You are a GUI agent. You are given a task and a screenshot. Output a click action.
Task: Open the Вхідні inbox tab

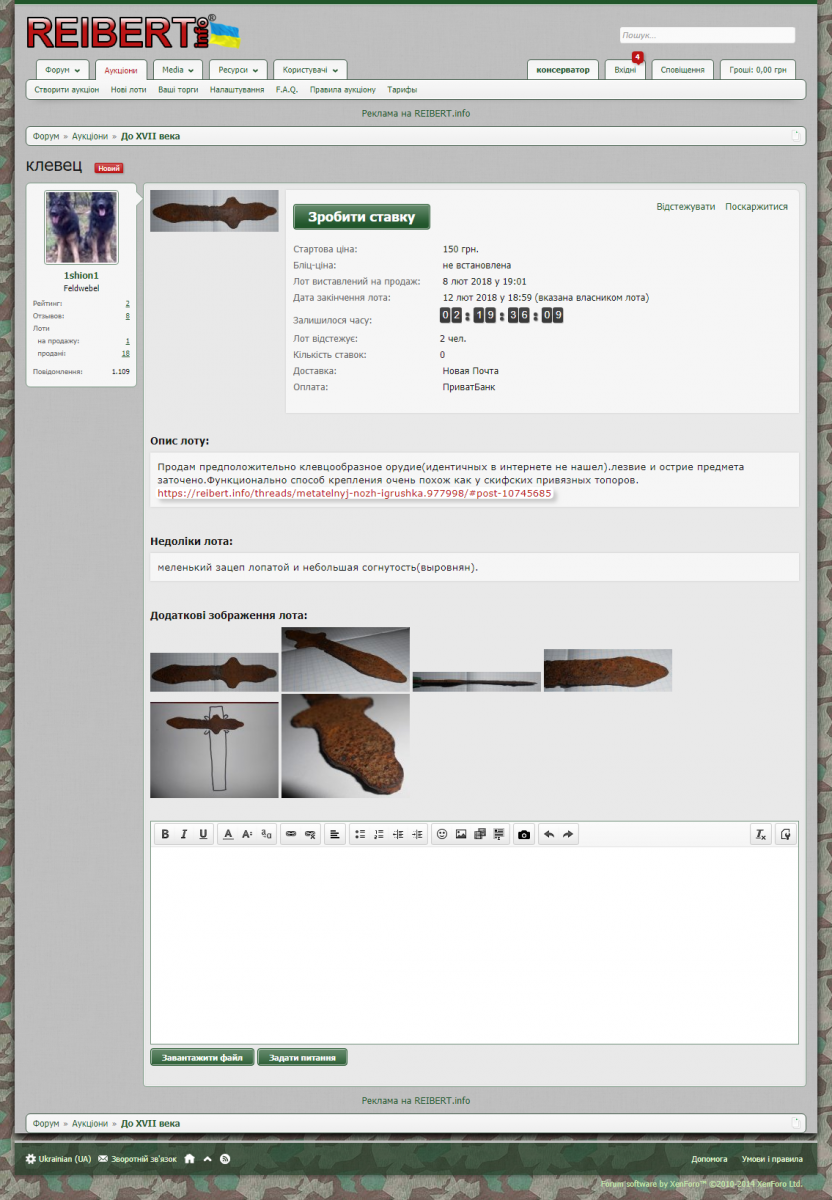click(x=625, y=70)
